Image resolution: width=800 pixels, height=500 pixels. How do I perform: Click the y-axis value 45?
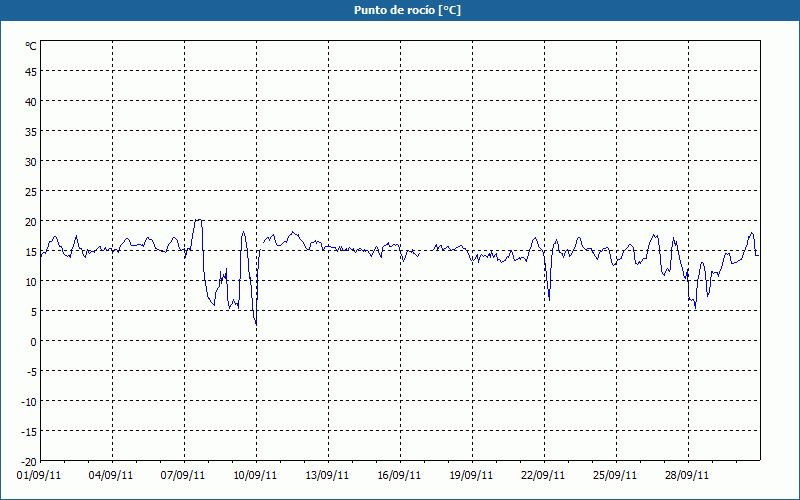31,72
